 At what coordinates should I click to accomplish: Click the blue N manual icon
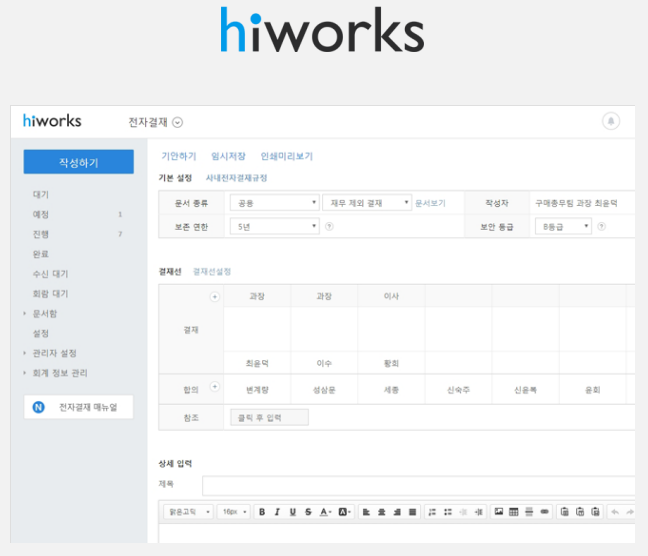[x=38, y=407]
